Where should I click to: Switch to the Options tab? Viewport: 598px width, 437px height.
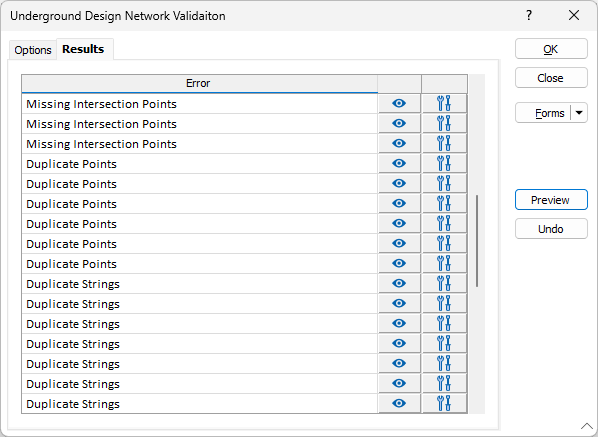(x=33, y=50)
